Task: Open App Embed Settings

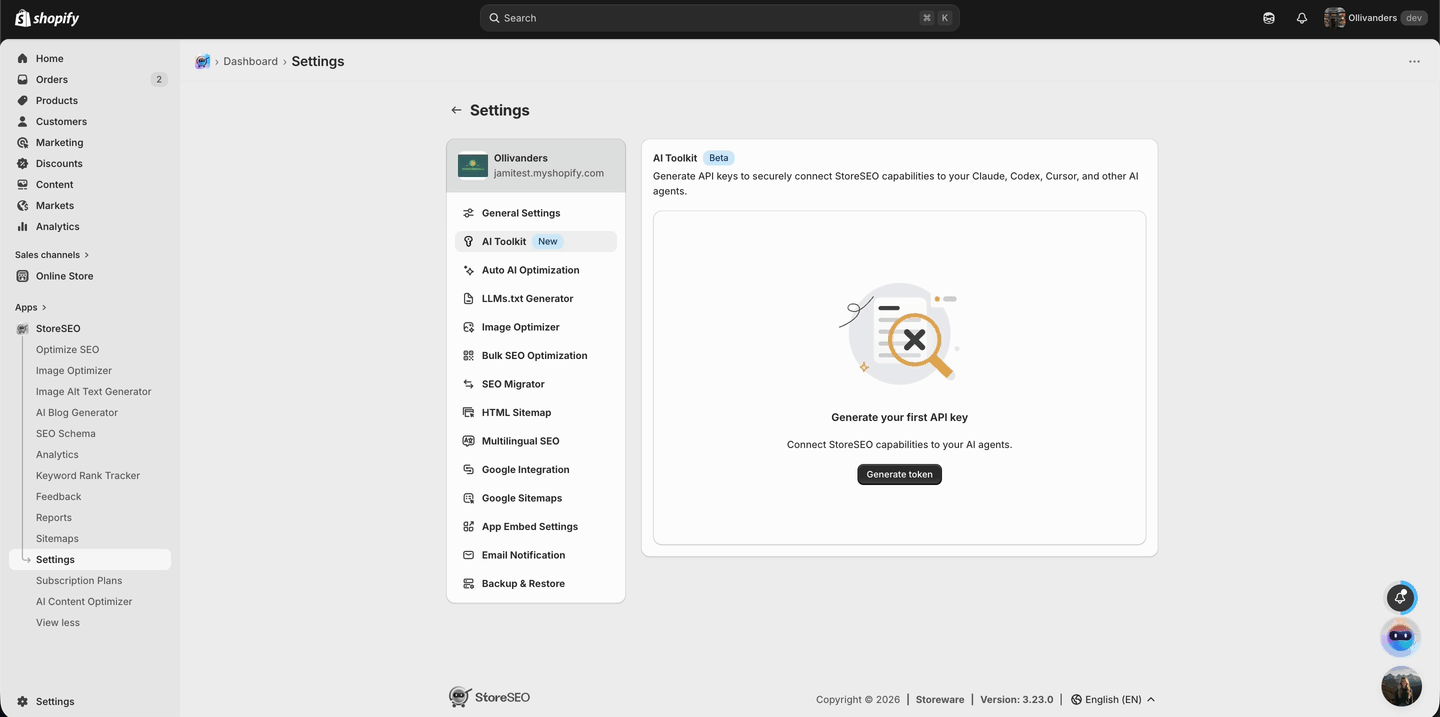Action: pyautogui.click(x=536, y=526)
